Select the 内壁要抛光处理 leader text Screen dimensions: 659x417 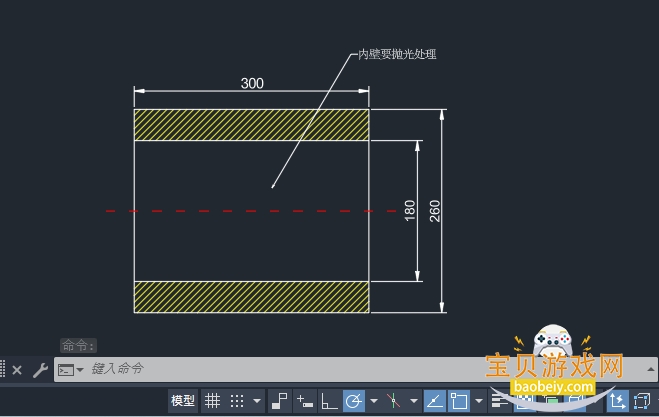pos(397,54)
